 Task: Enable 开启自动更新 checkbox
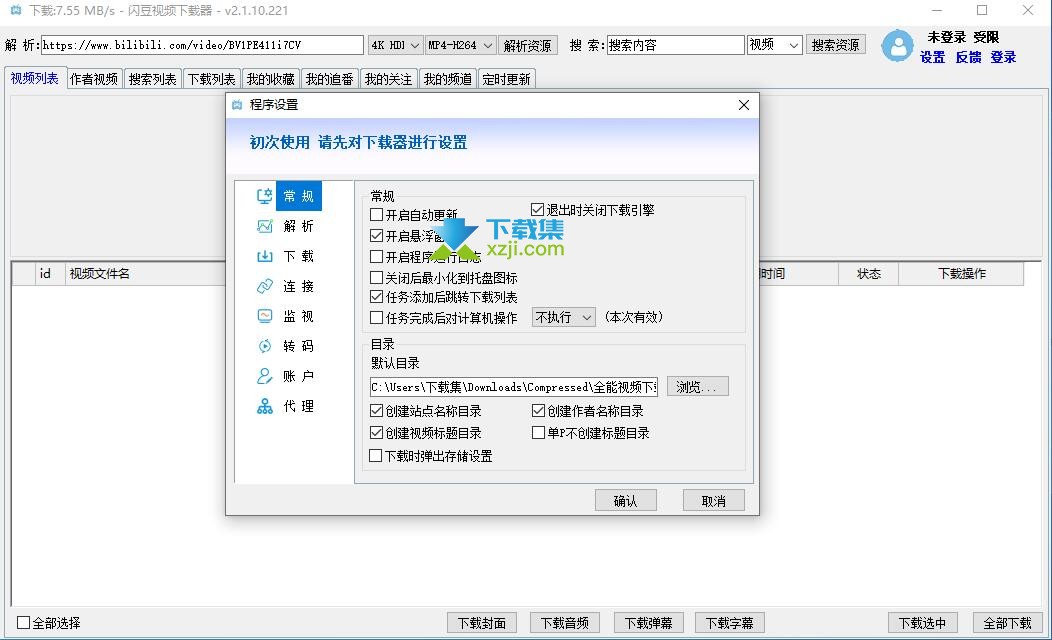click(x=376, y=215)
